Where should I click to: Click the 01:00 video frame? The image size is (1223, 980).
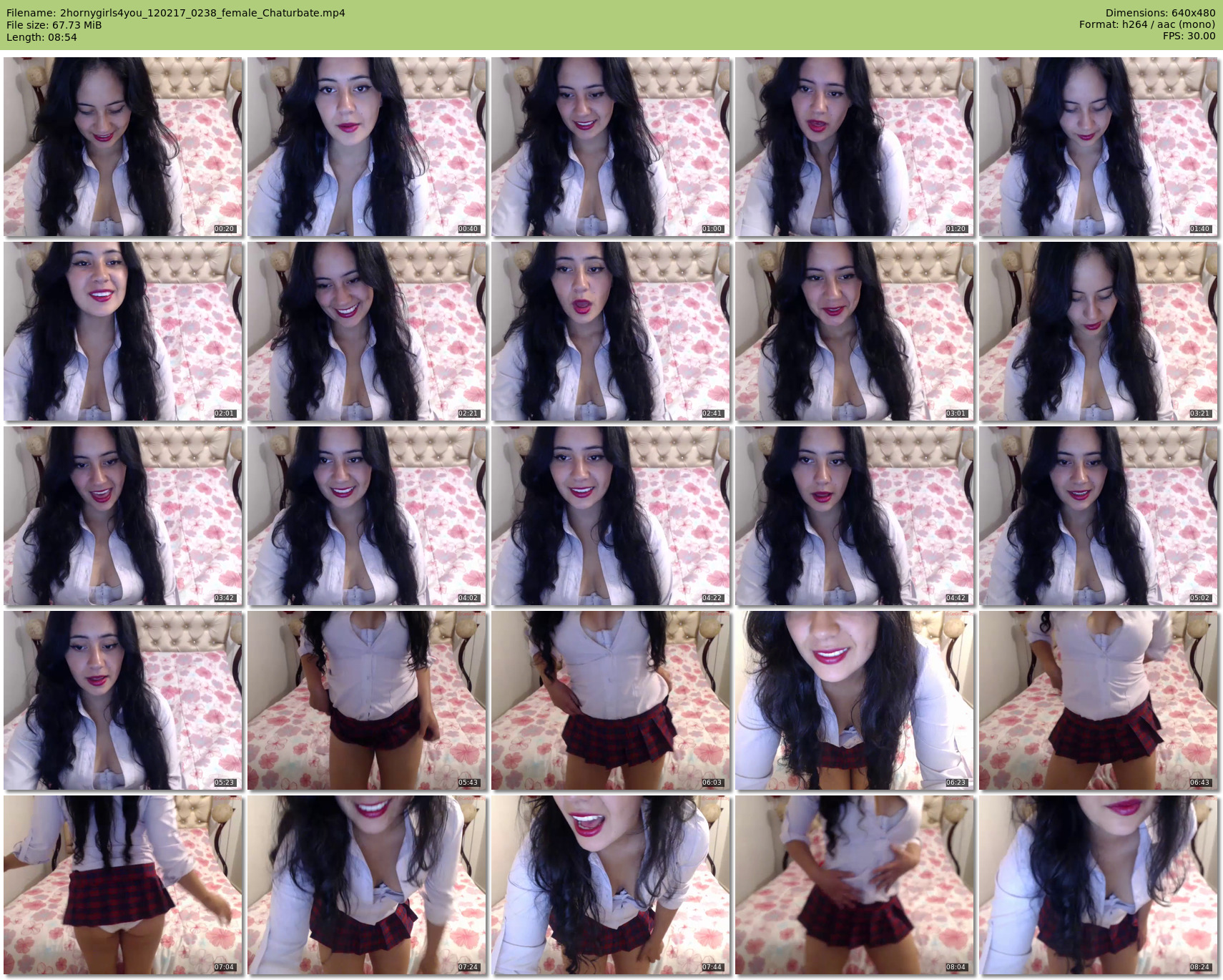point(611,147)
